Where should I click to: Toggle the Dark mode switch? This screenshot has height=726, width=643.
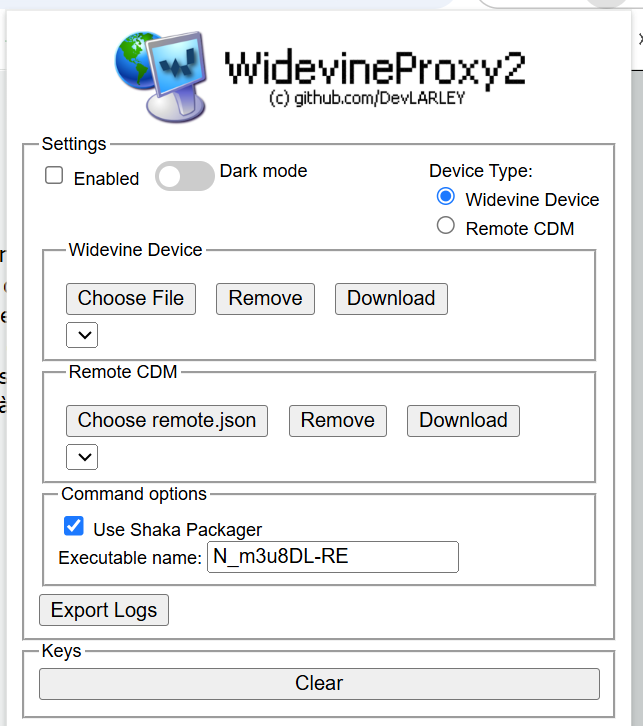pyautogui.click(x=185, y=176)
